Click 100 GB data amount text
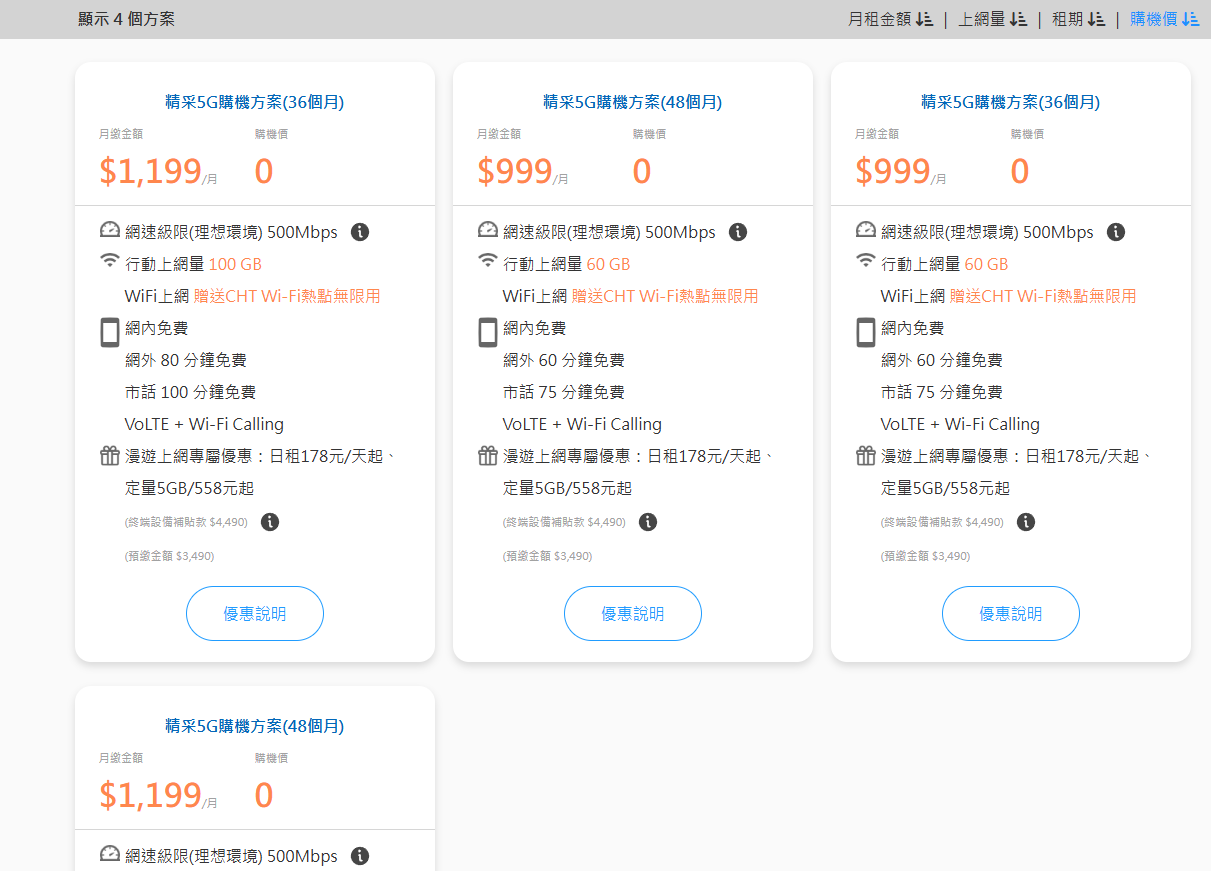This screenshot has width=1211, height=871. [235, 264]
